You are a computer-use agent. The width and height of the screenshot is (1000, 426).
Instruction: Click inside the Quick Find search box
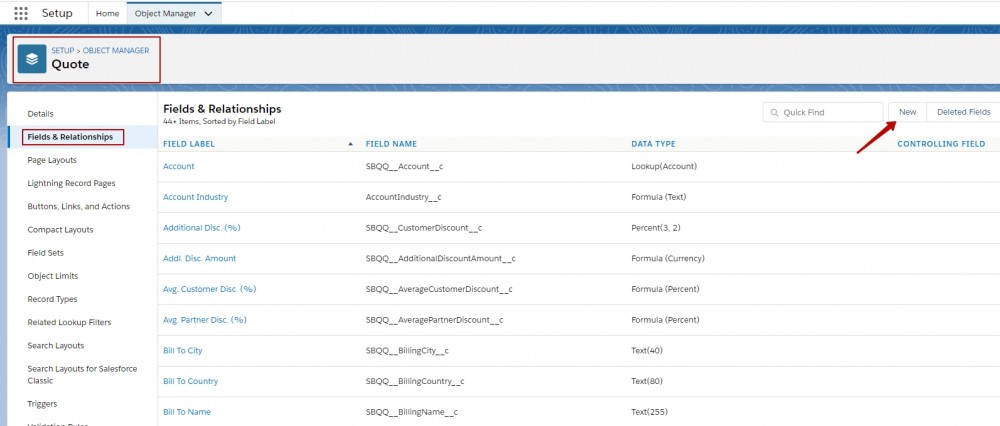823,112
